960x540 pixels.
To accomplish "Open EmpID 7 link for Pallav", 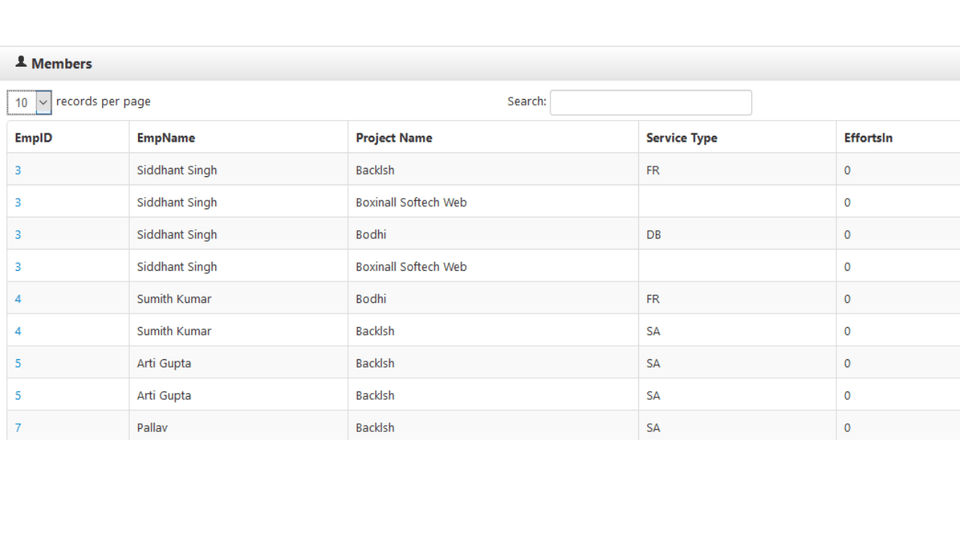I will tap(18, 428).
